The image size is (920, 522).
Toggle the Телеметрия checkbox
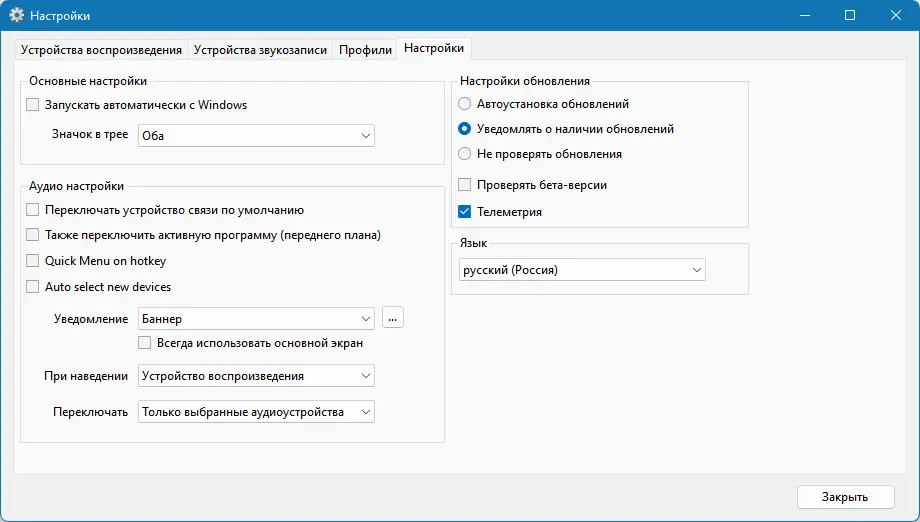[464, 212]
